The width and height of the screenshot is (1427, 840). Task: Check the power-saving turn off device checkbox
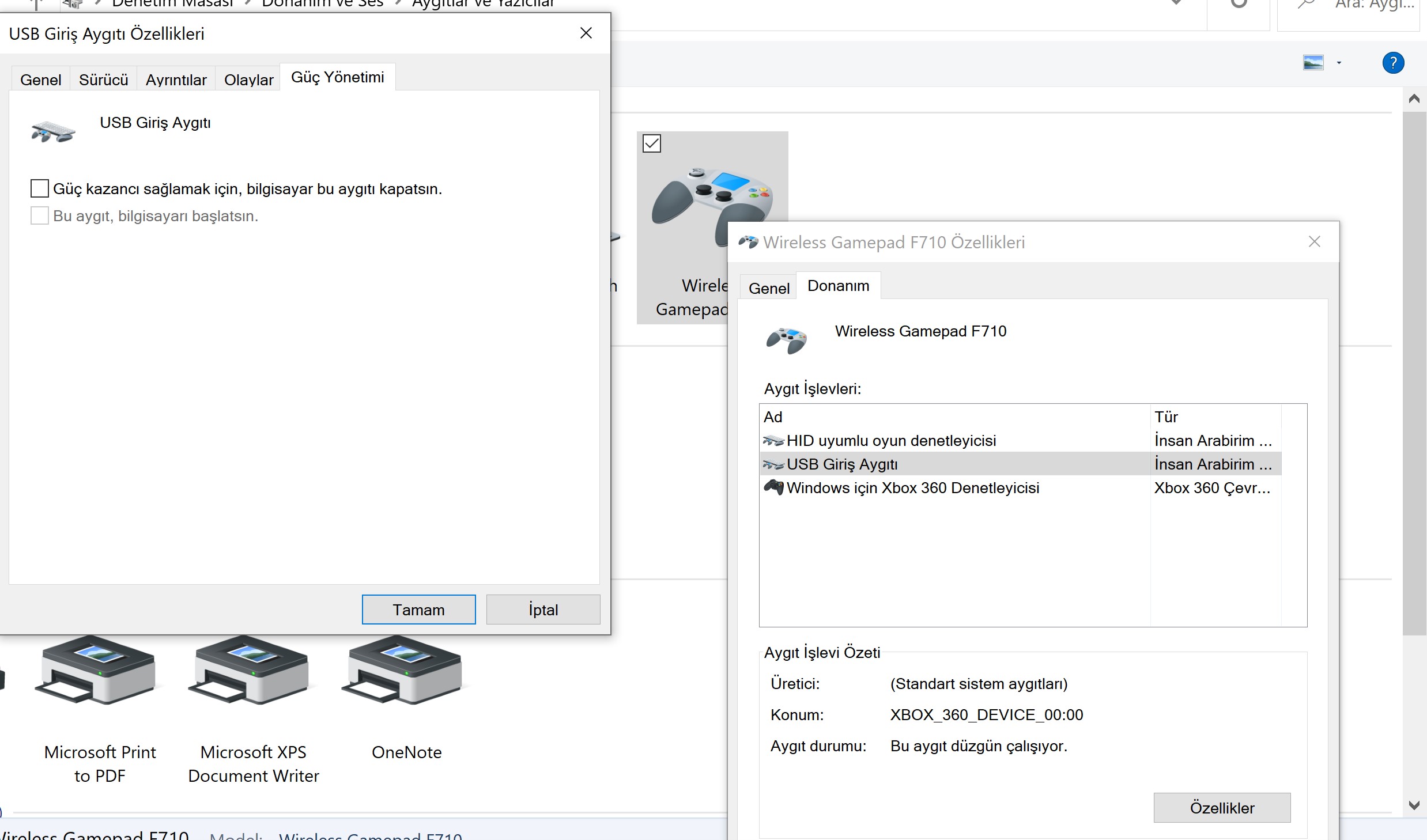pyautogui.click(x=39, y=188)
